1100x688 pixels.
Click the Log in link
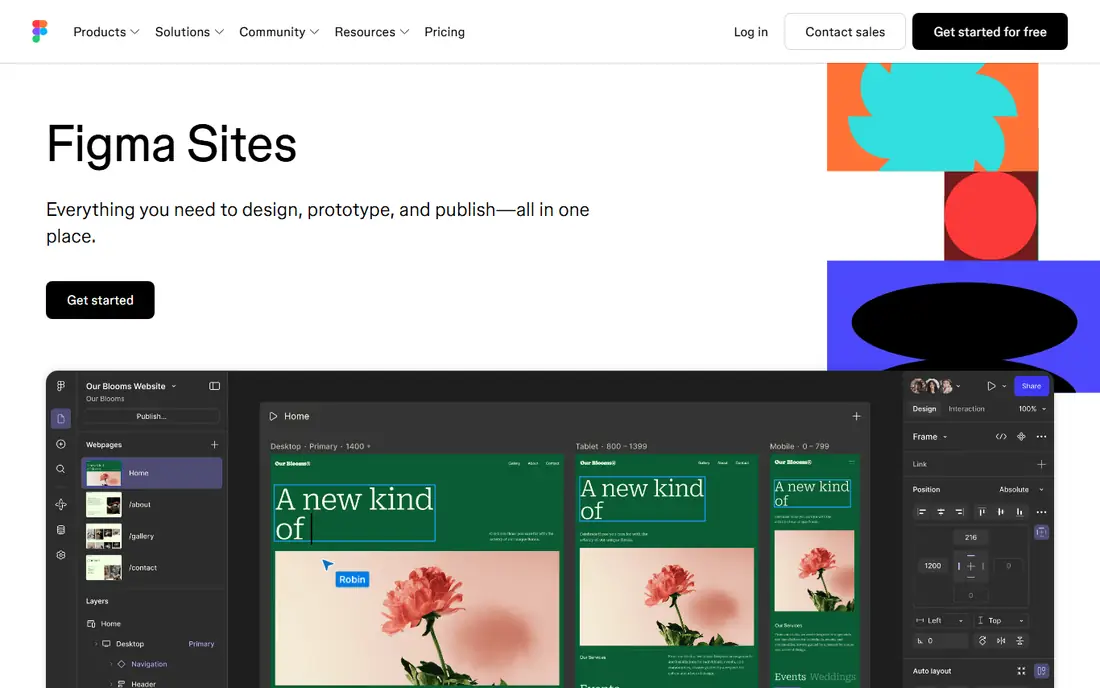pyautogui.click(x=751, y=32)
